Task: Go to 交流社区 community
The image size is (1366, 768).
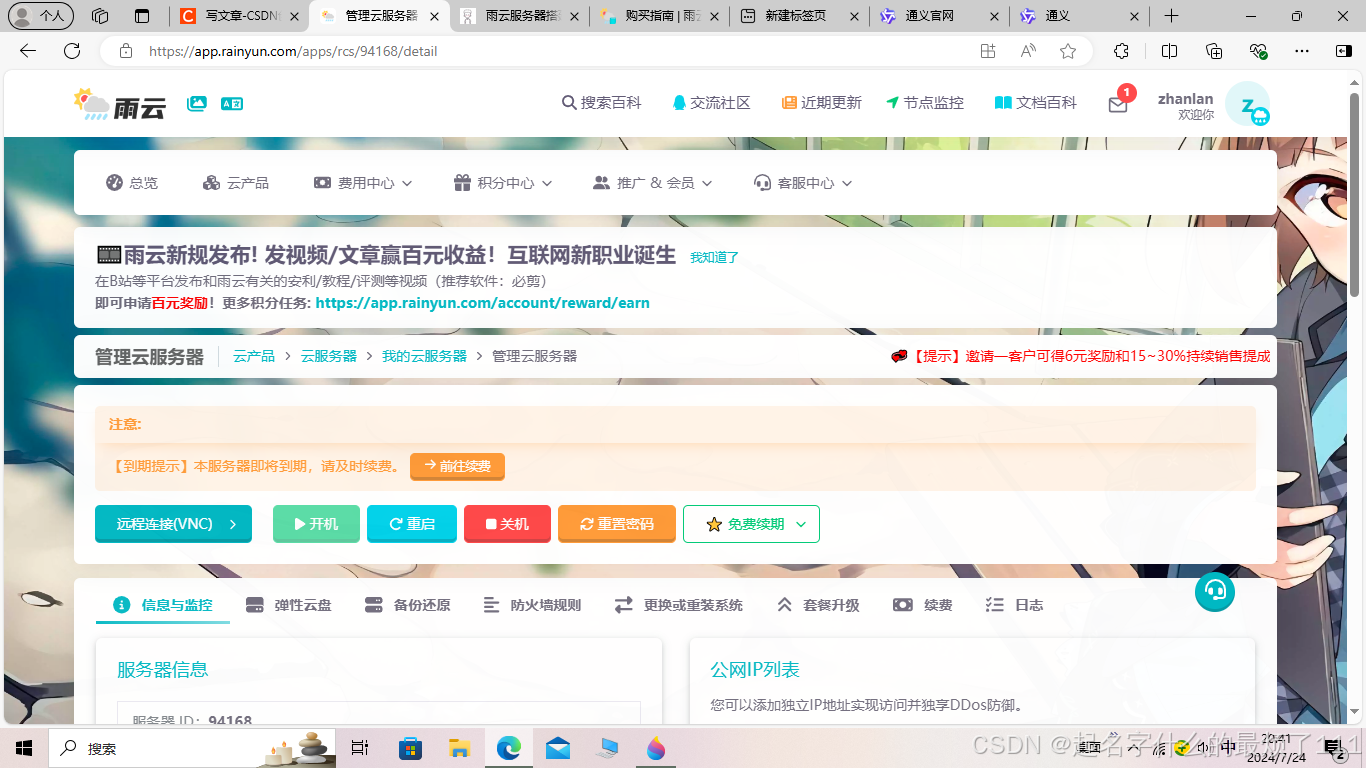Action: point(711,103)
